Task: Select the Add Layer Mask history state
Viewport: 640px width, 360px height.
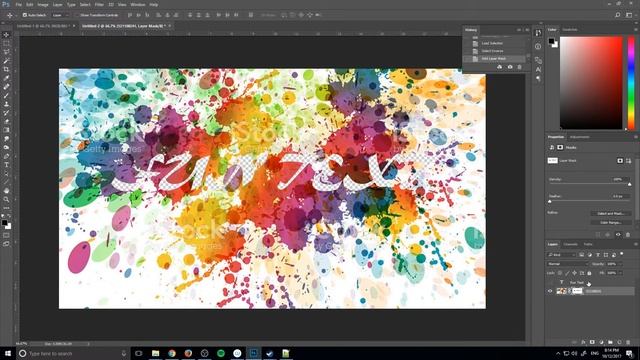Action: pyautogui.click(x=494, y=59)
